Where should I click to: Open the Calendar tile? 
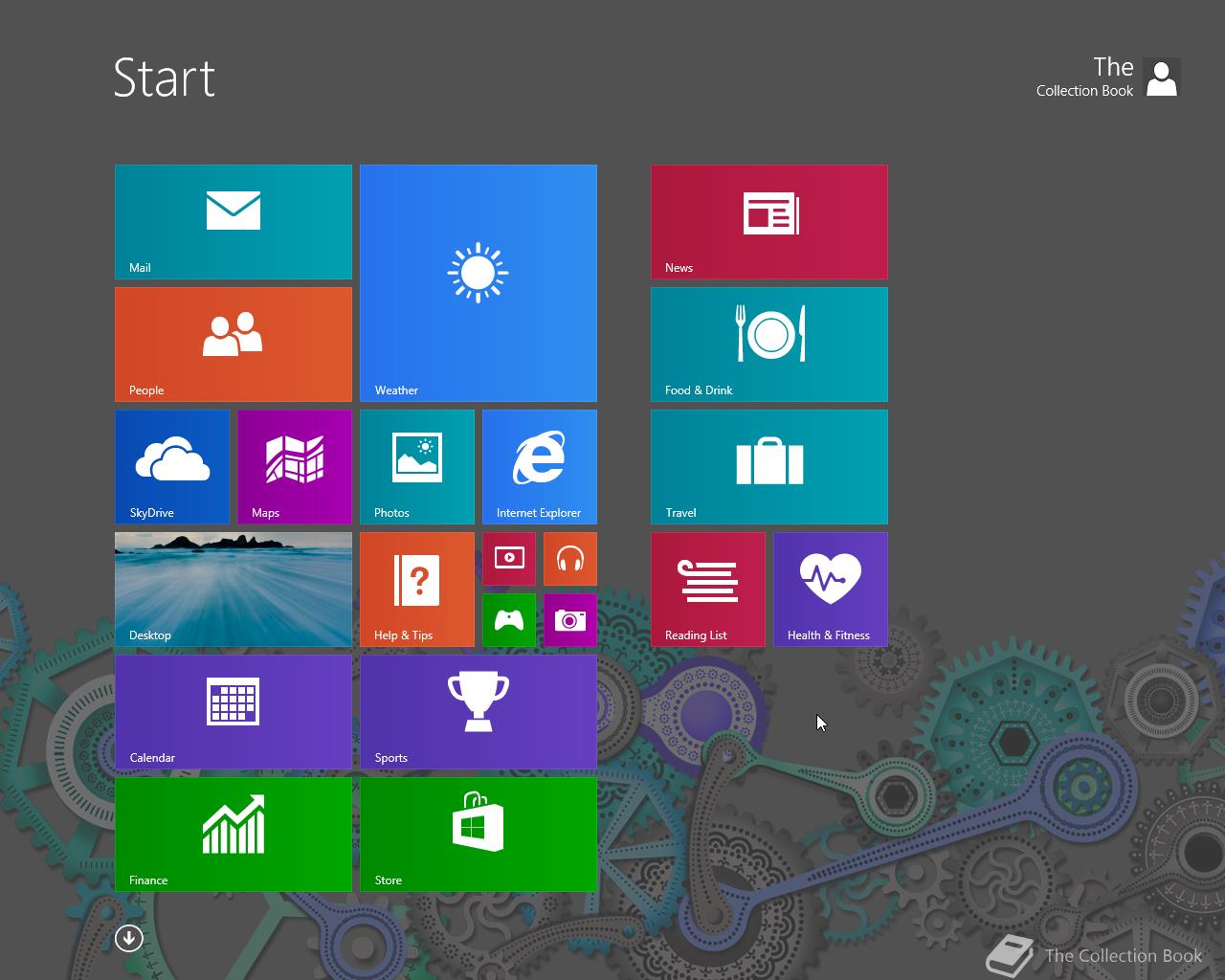click(x=234, y=712)
